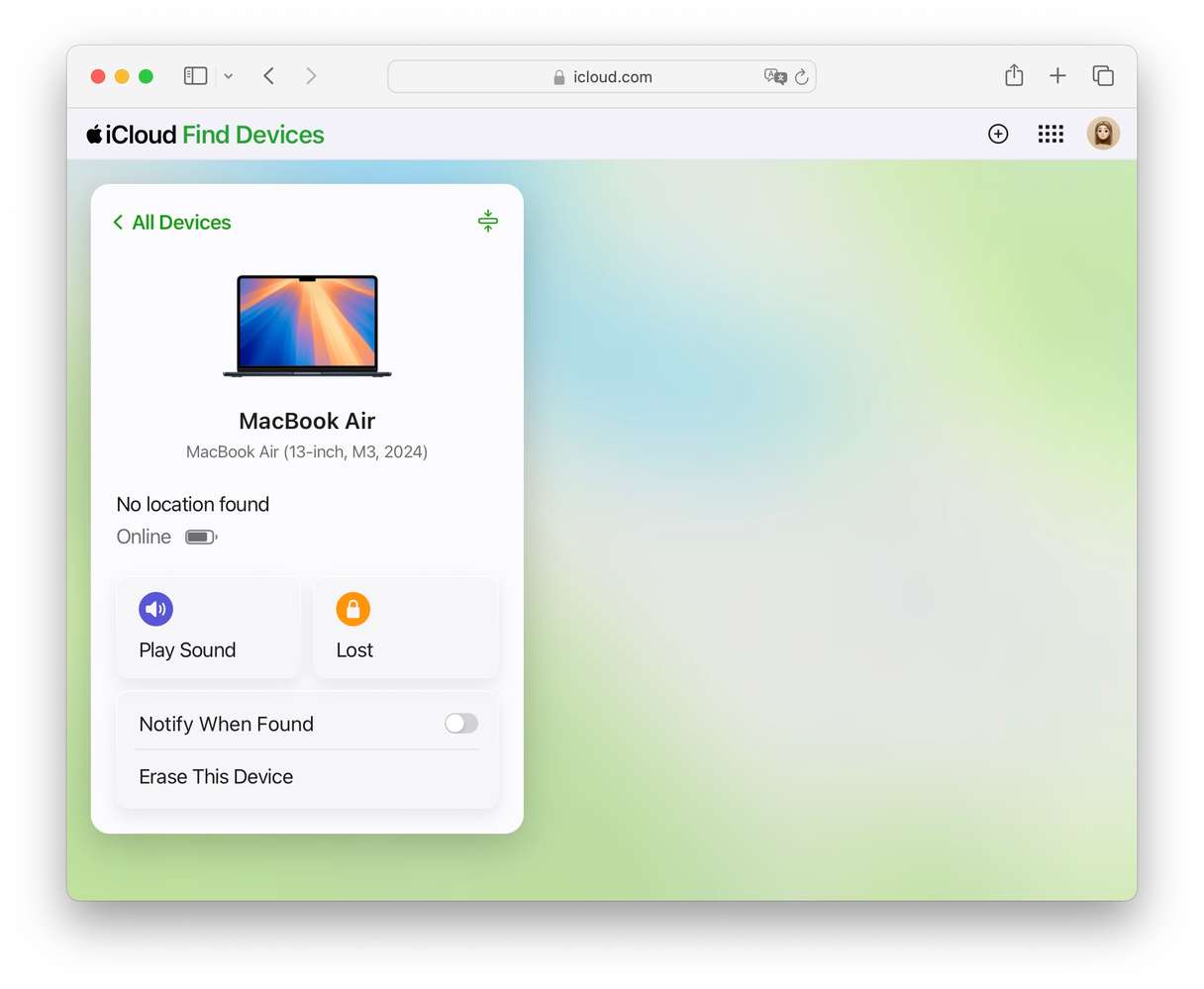1204x989 pixels.
Task: Click the 'MacBook Air' device name heading
Action: click(307, 421)
